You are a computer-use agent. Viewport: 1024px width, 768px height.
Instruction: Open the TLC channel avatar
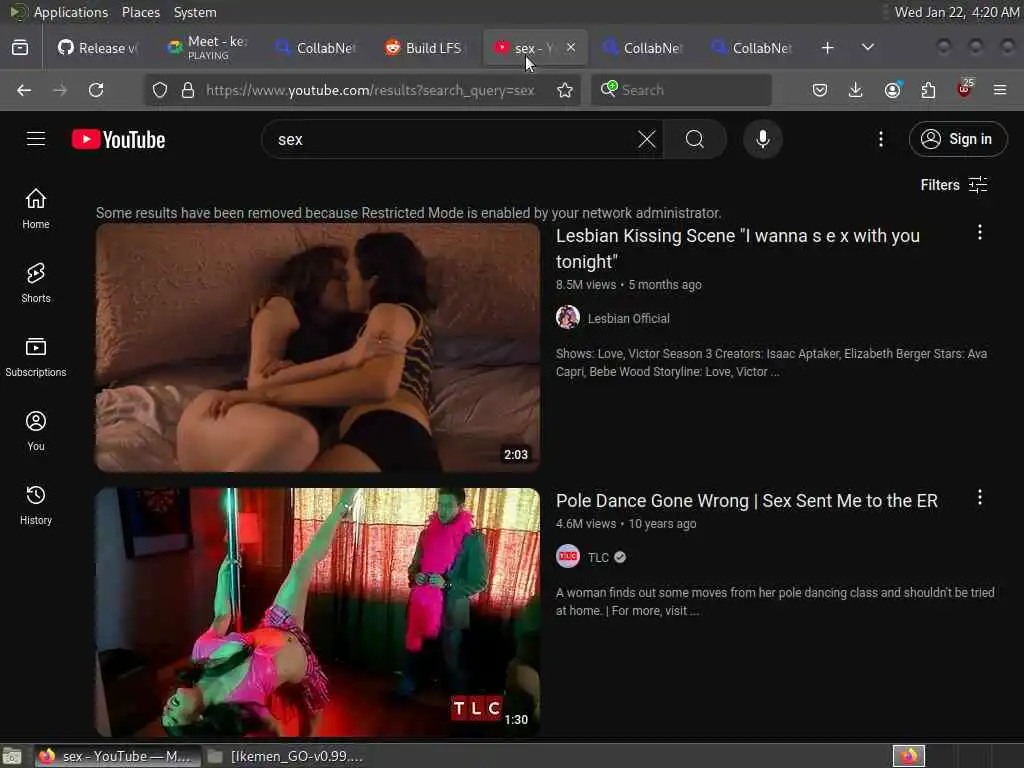click(568, 556)
